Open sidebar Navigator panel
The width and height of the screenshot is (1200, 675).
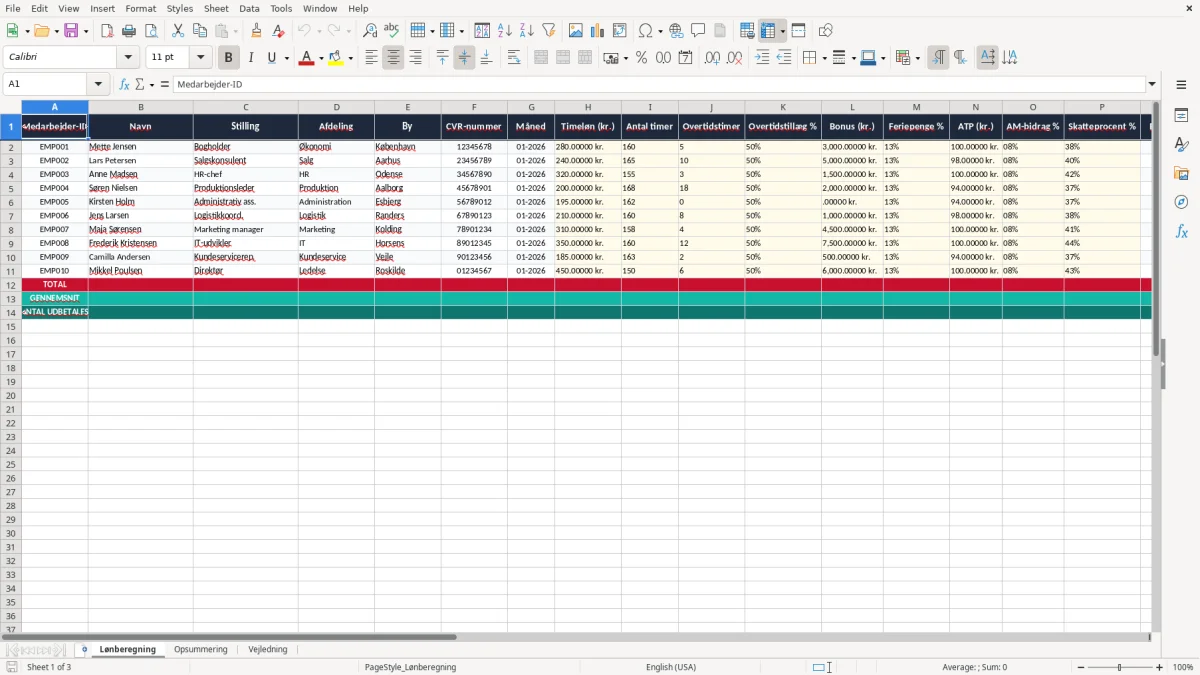tap(1181, 202)
